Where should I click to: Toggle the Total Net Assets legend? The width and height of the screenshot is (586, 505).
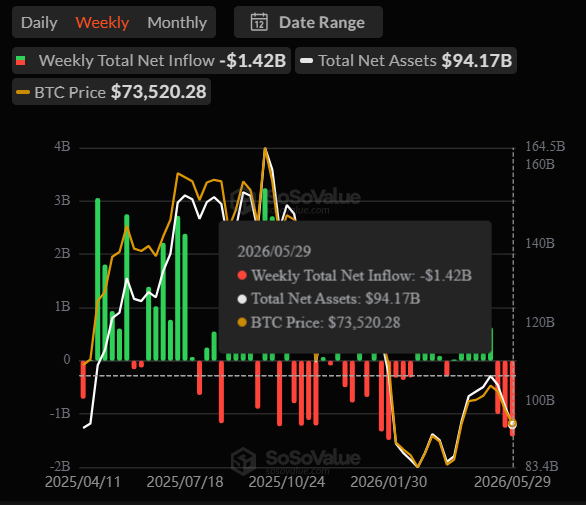click(406, 61)
